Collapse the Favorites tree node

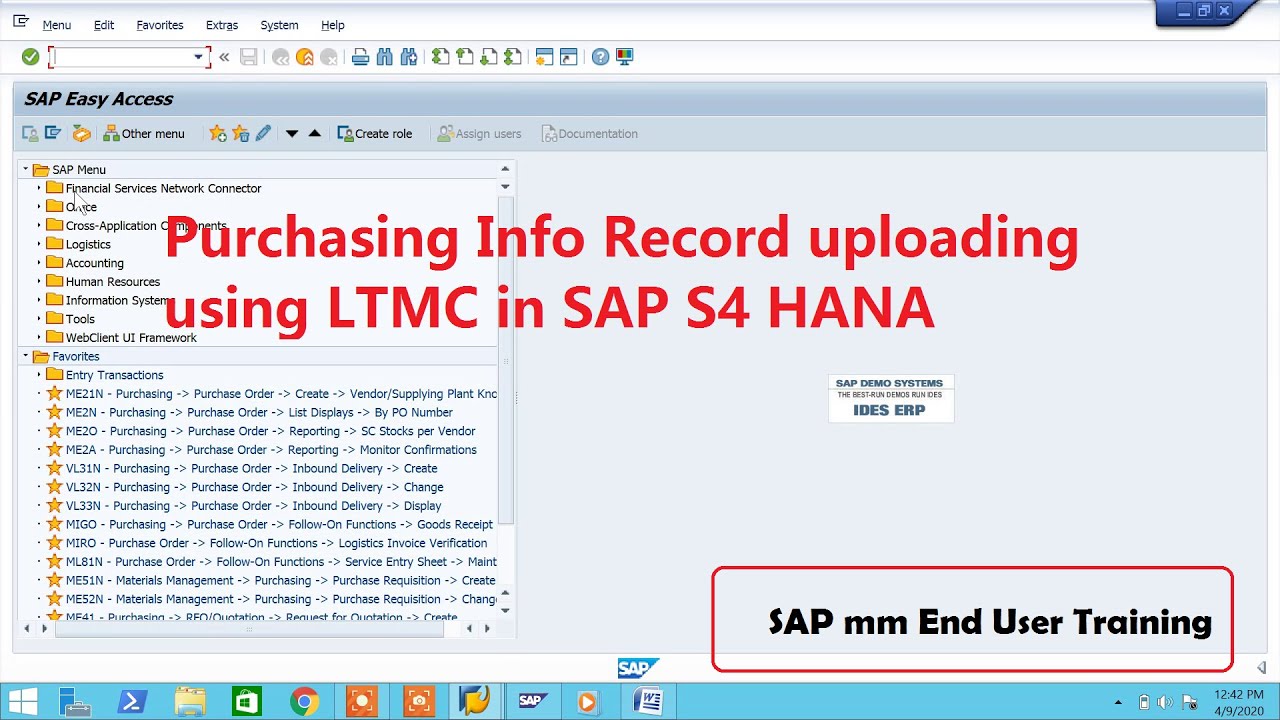26,356
